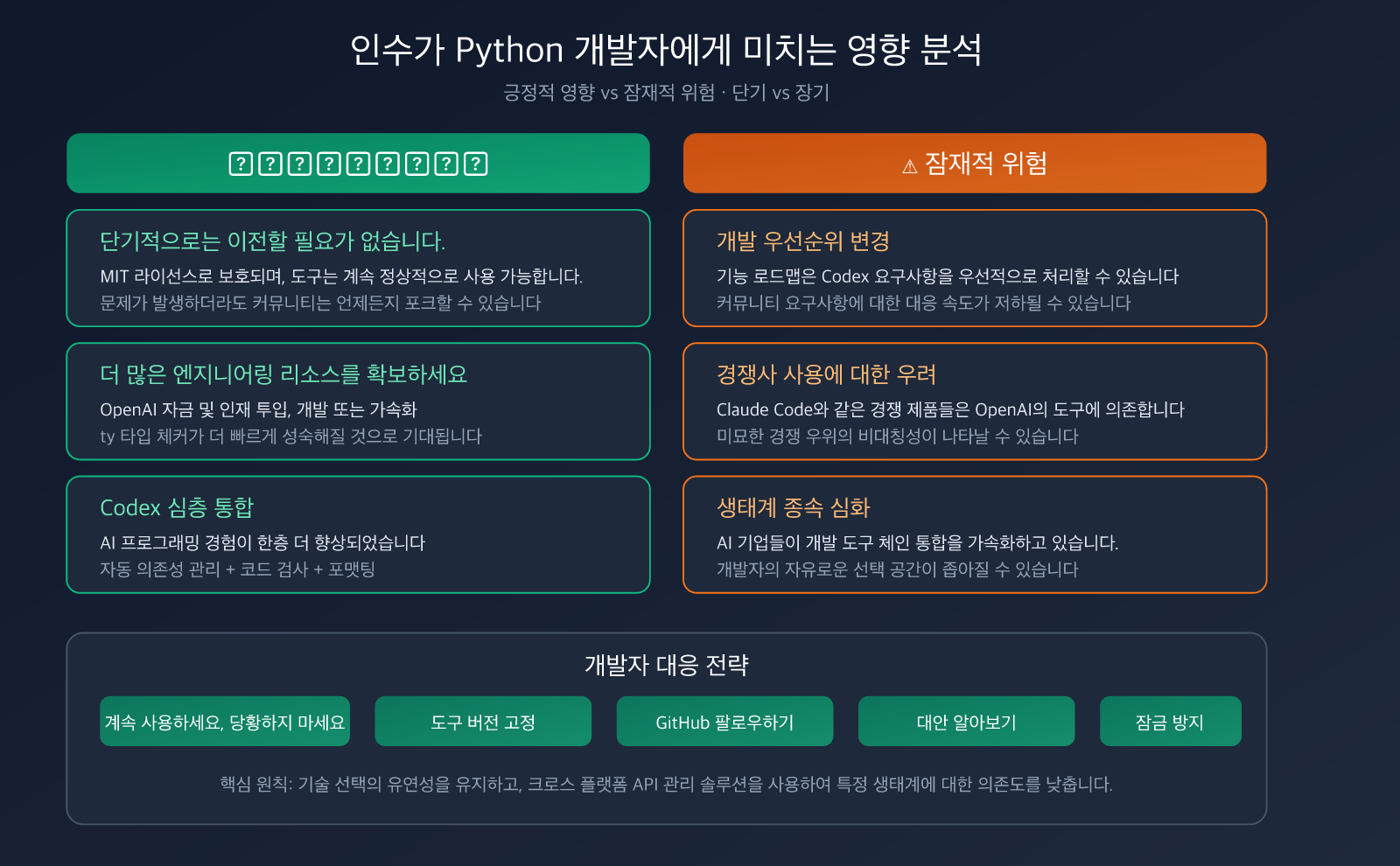Click the ty 타입 체커 note text

point(290,436)
